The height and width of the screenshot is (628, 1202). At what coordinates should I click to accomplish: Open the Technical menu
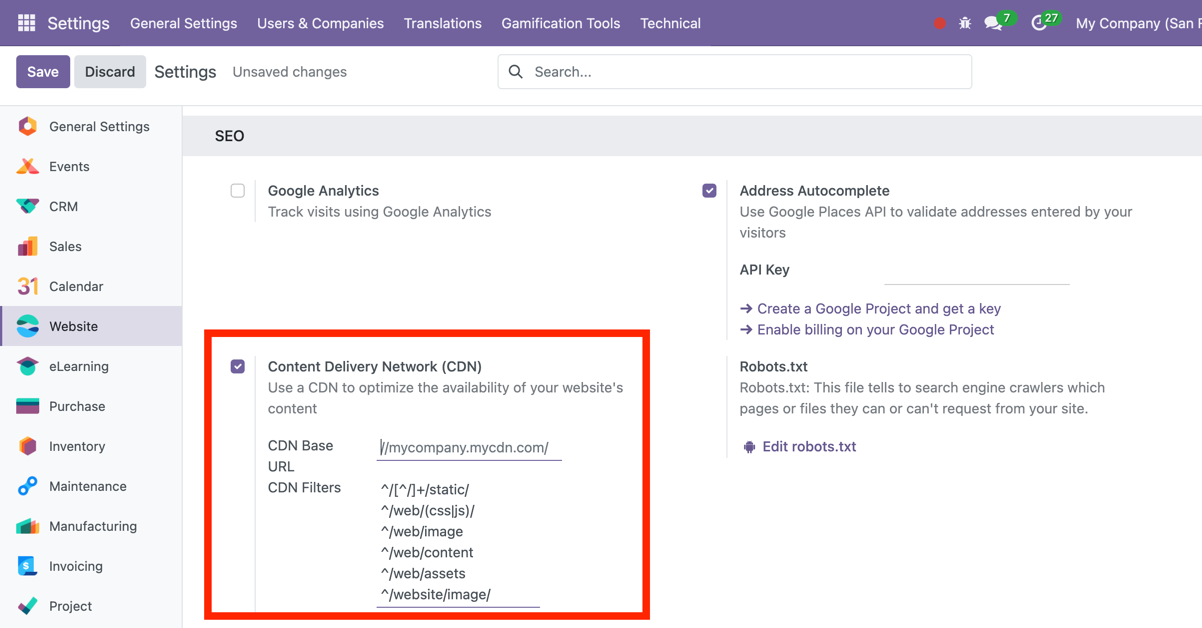point(670,23)
